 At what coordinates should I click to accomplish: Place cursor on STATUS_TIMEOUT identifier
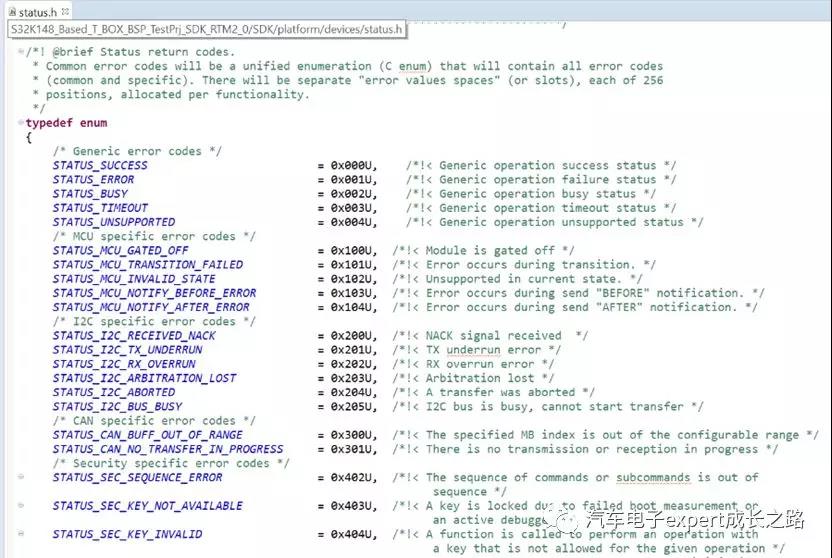(x=100, y=208)
